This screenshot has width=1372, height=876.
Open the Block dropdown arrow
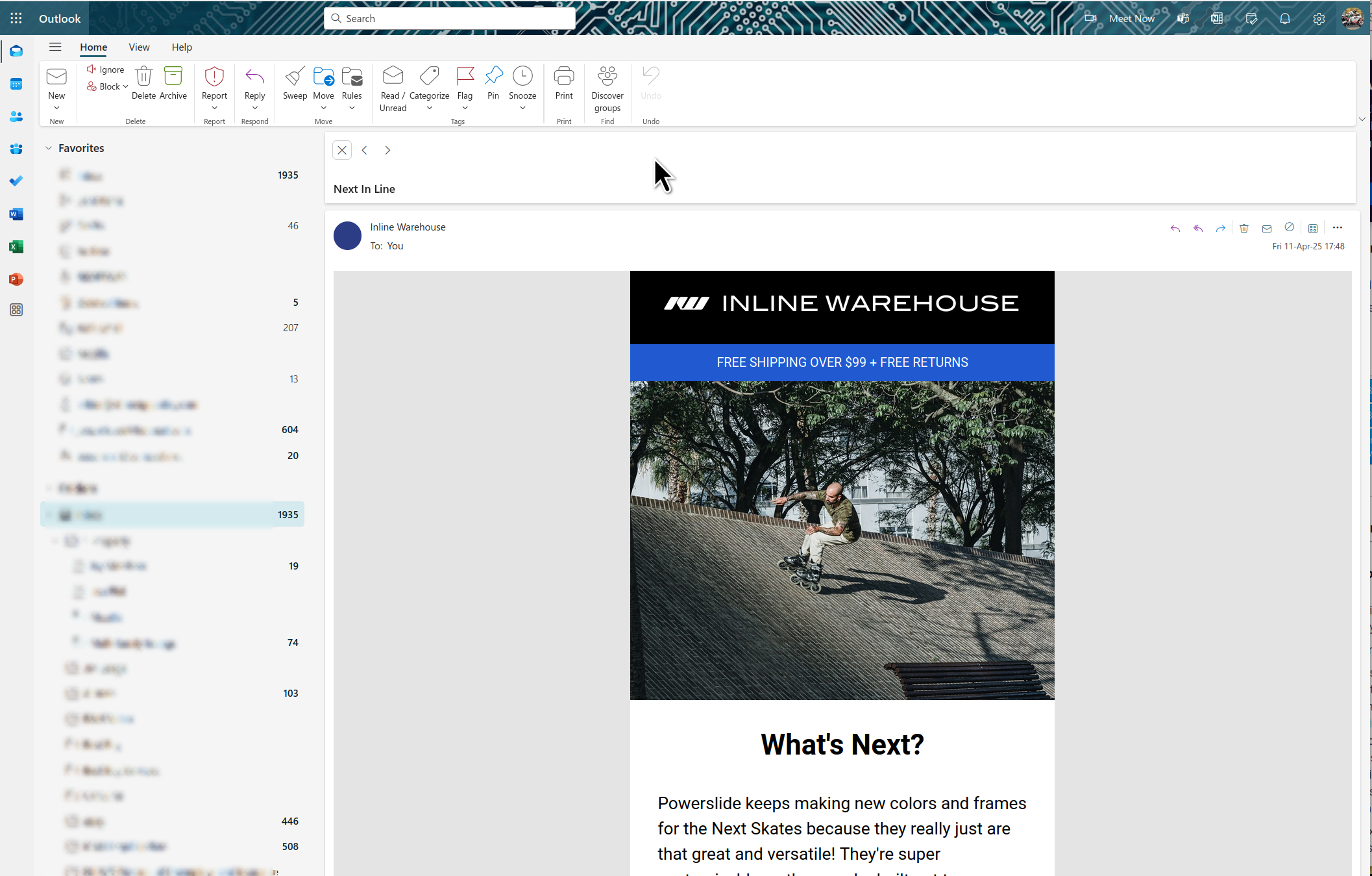pos(125,86)
